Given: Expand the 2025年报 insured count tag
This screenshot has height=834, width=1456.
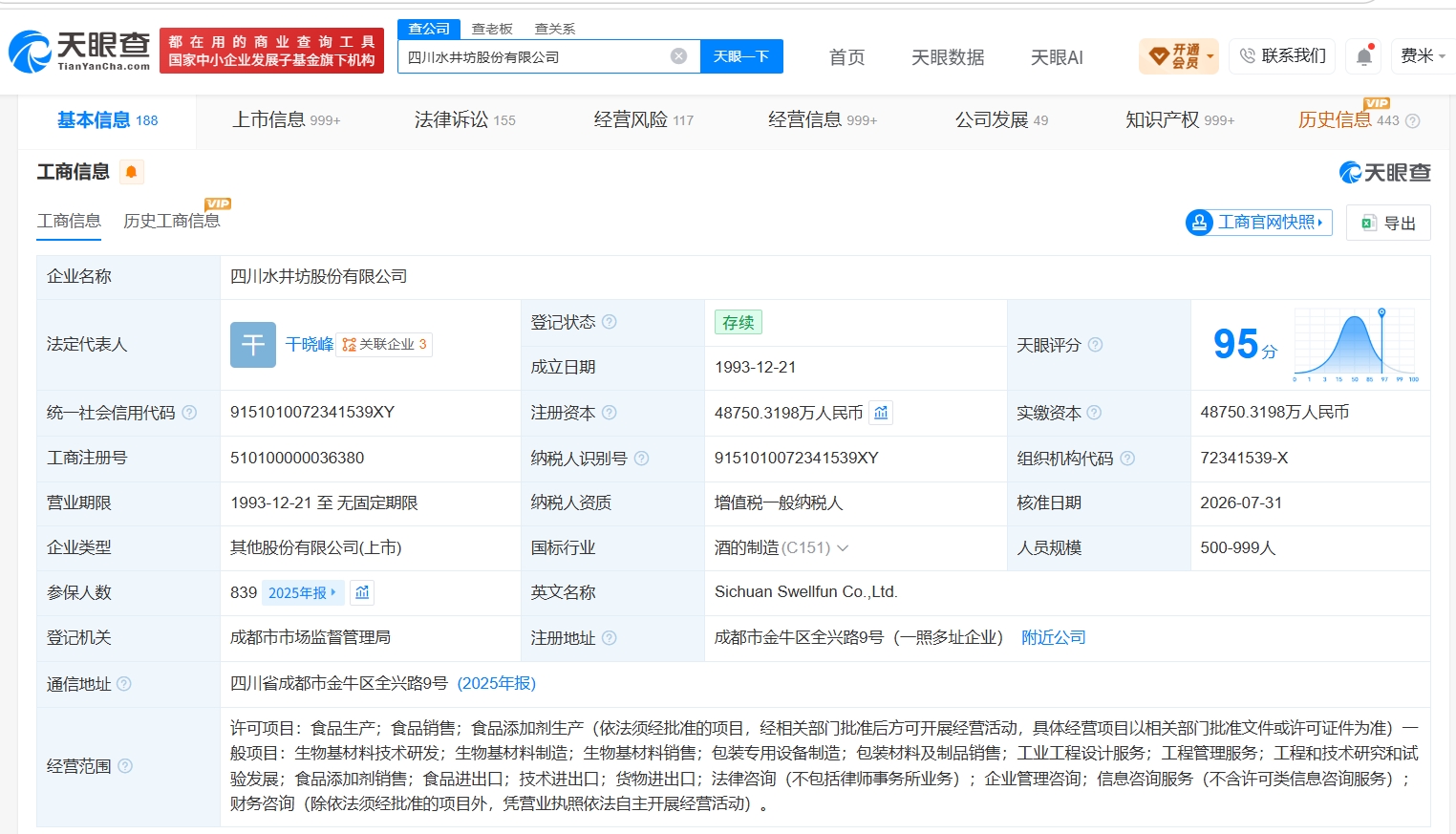Looking at the screenshot, I should 302,593.
